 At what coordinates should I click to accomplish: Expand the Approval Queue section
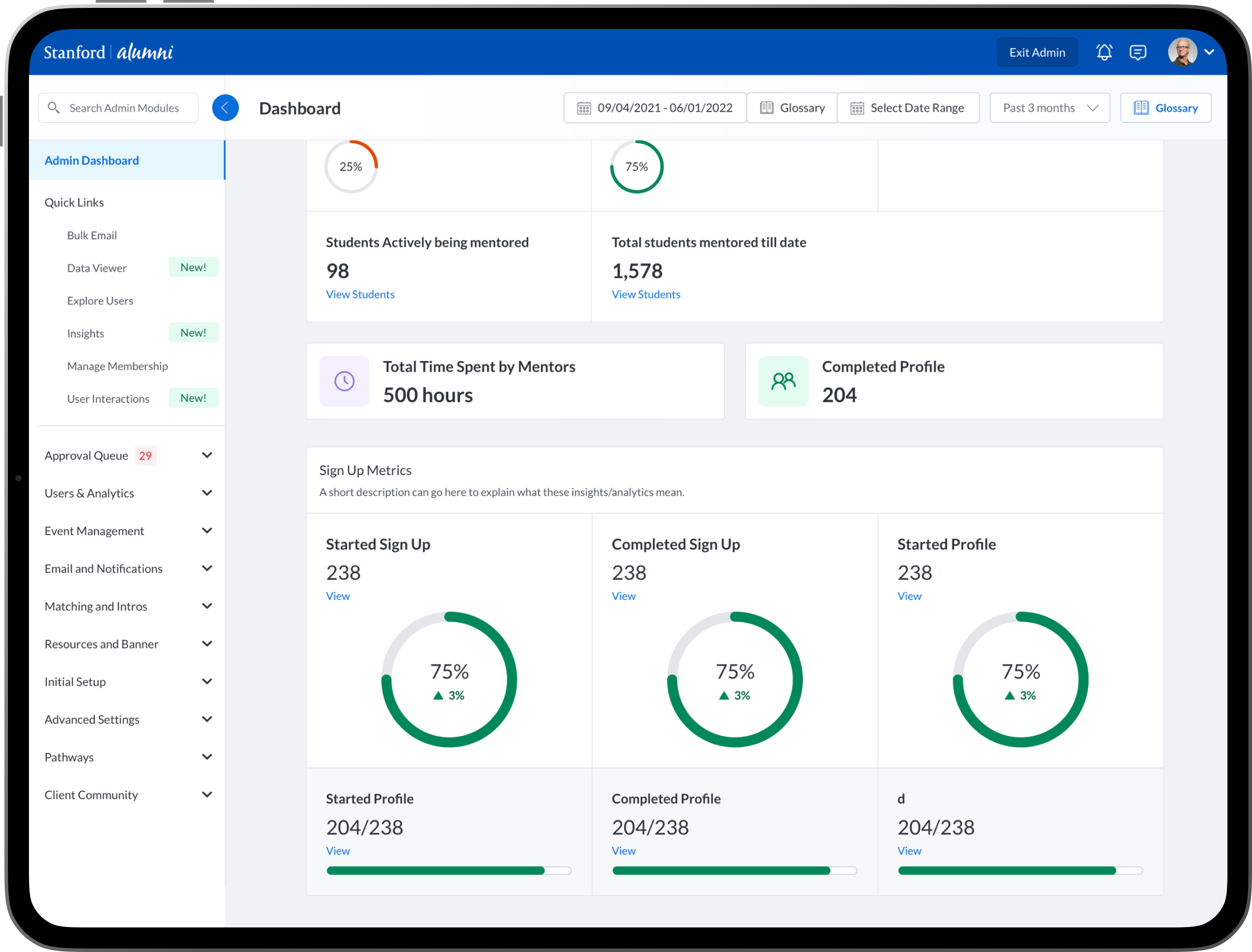(207, 455)
